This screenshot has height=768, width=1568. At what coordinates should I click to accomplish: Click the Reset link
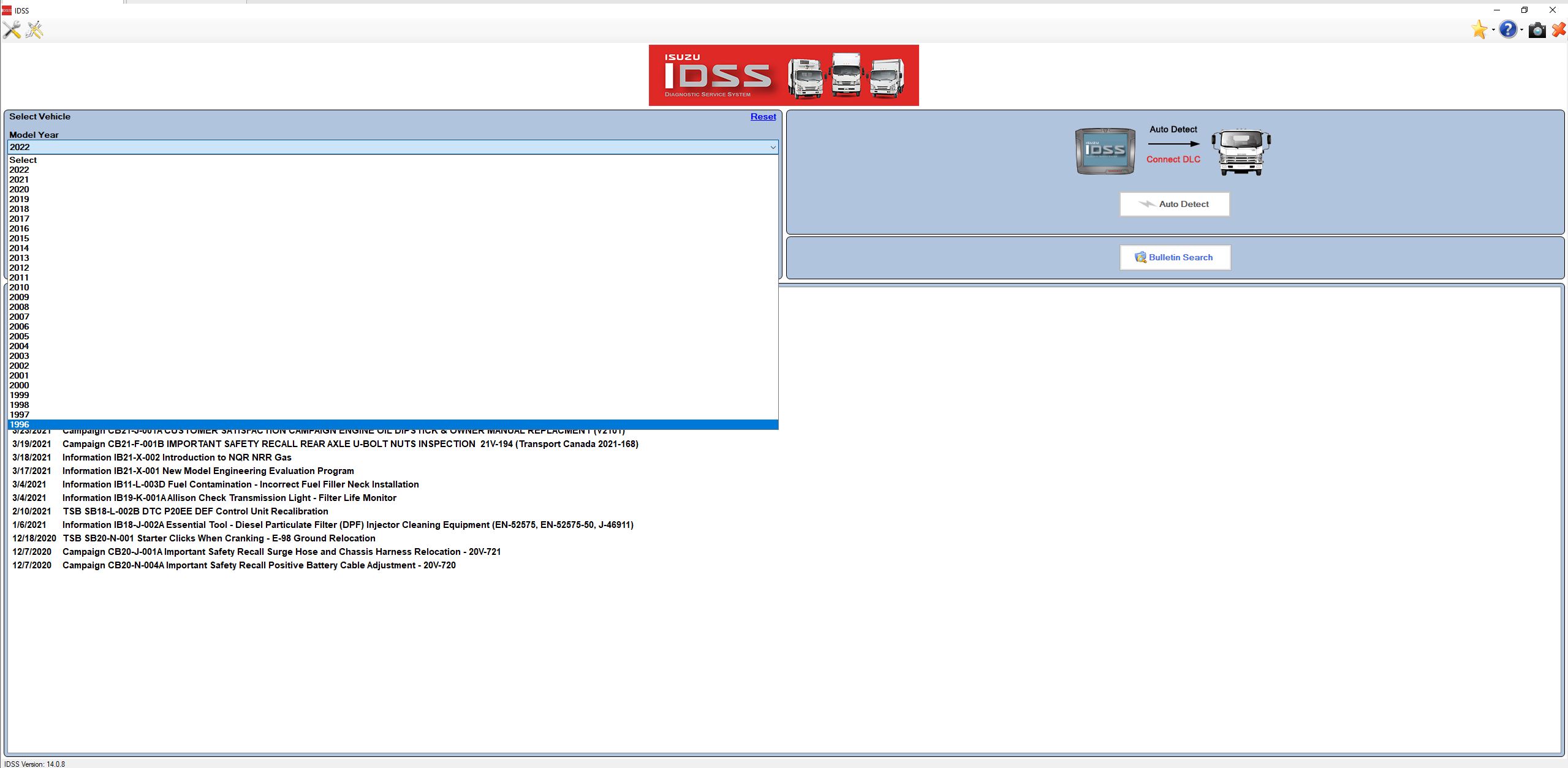point(763,116)
